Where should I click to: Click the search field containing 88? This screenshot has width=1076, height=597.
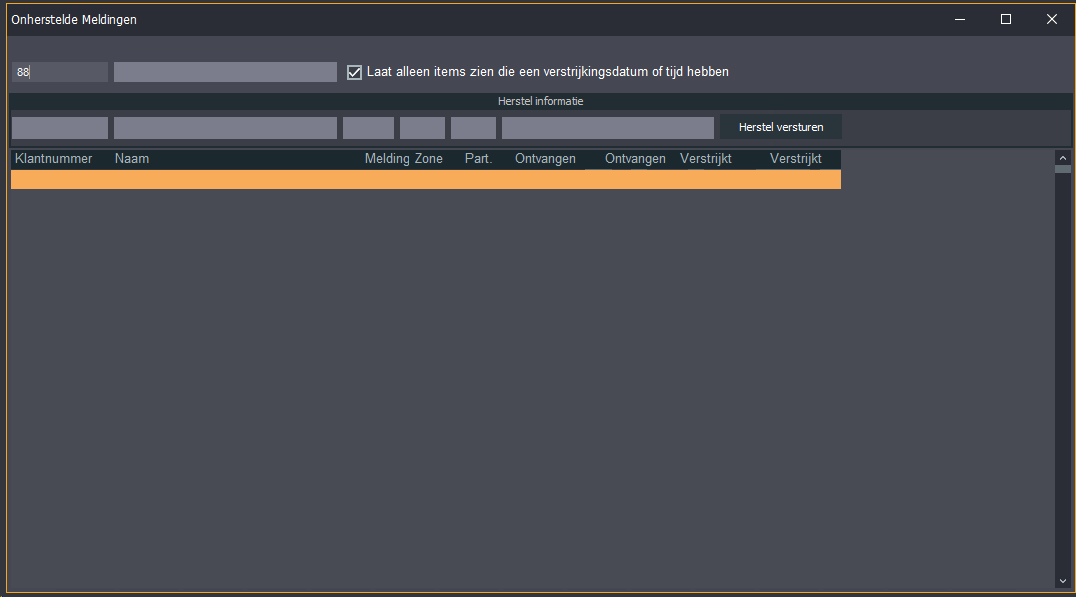point(60,72)
